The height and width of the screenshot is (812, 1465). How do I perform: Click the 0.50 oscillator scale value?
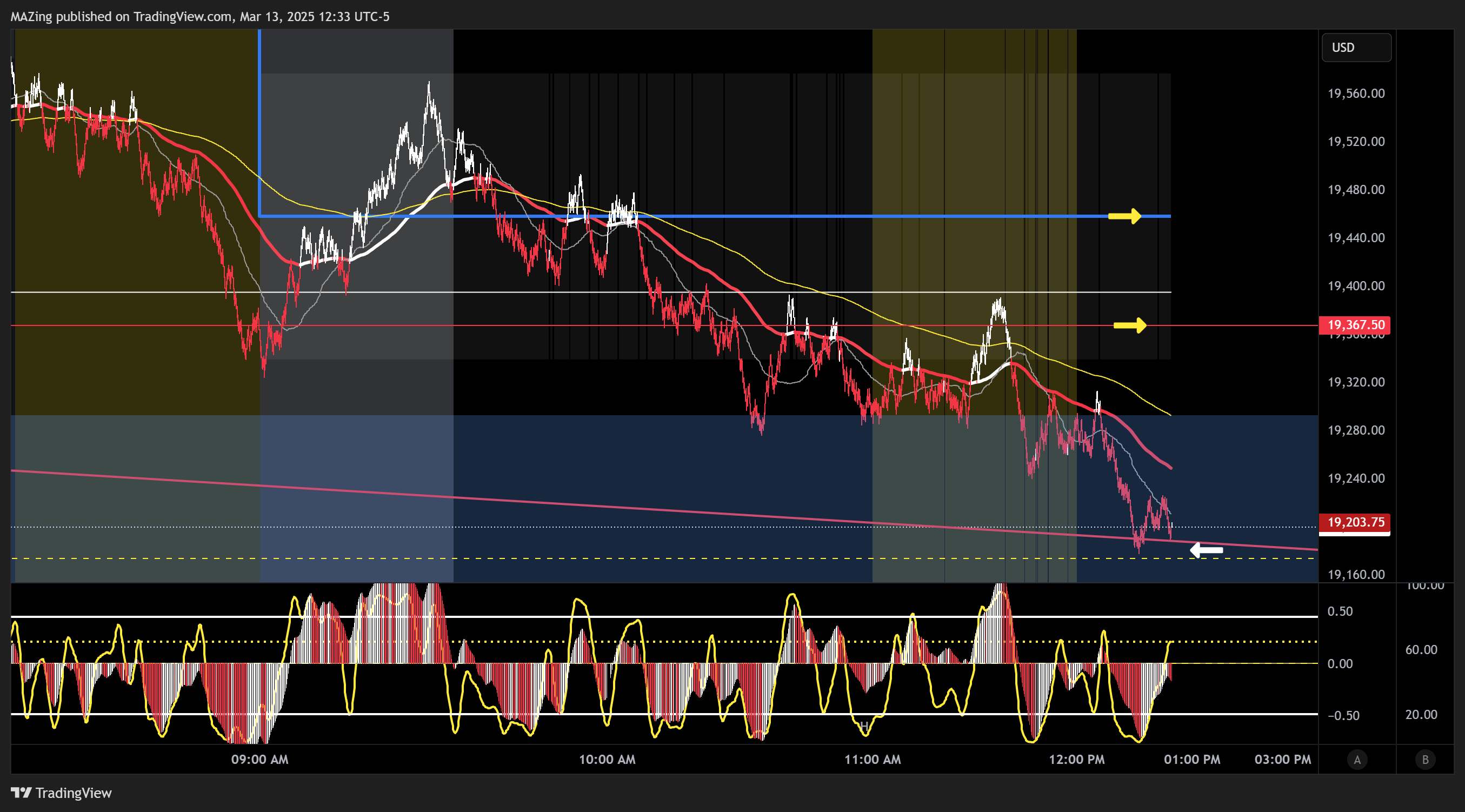click(1340, 611)
